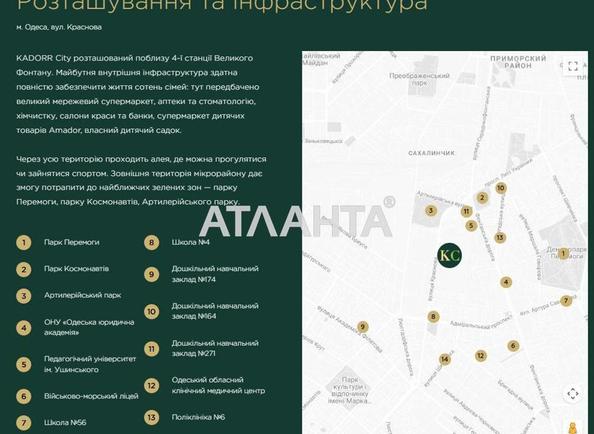Screen dimensions: 594x434
Task: Click the 'ПРИМОРСКИЙ РАЙОН' label on map
Action: pos(518,62)
